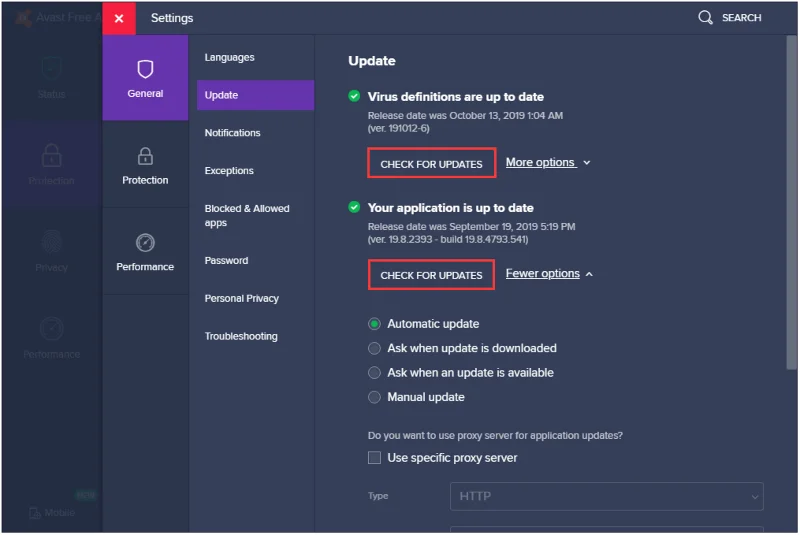Click the Settings vertical scrollbar
This screenshot has width=800, height=535.
[x=792, y=202]
